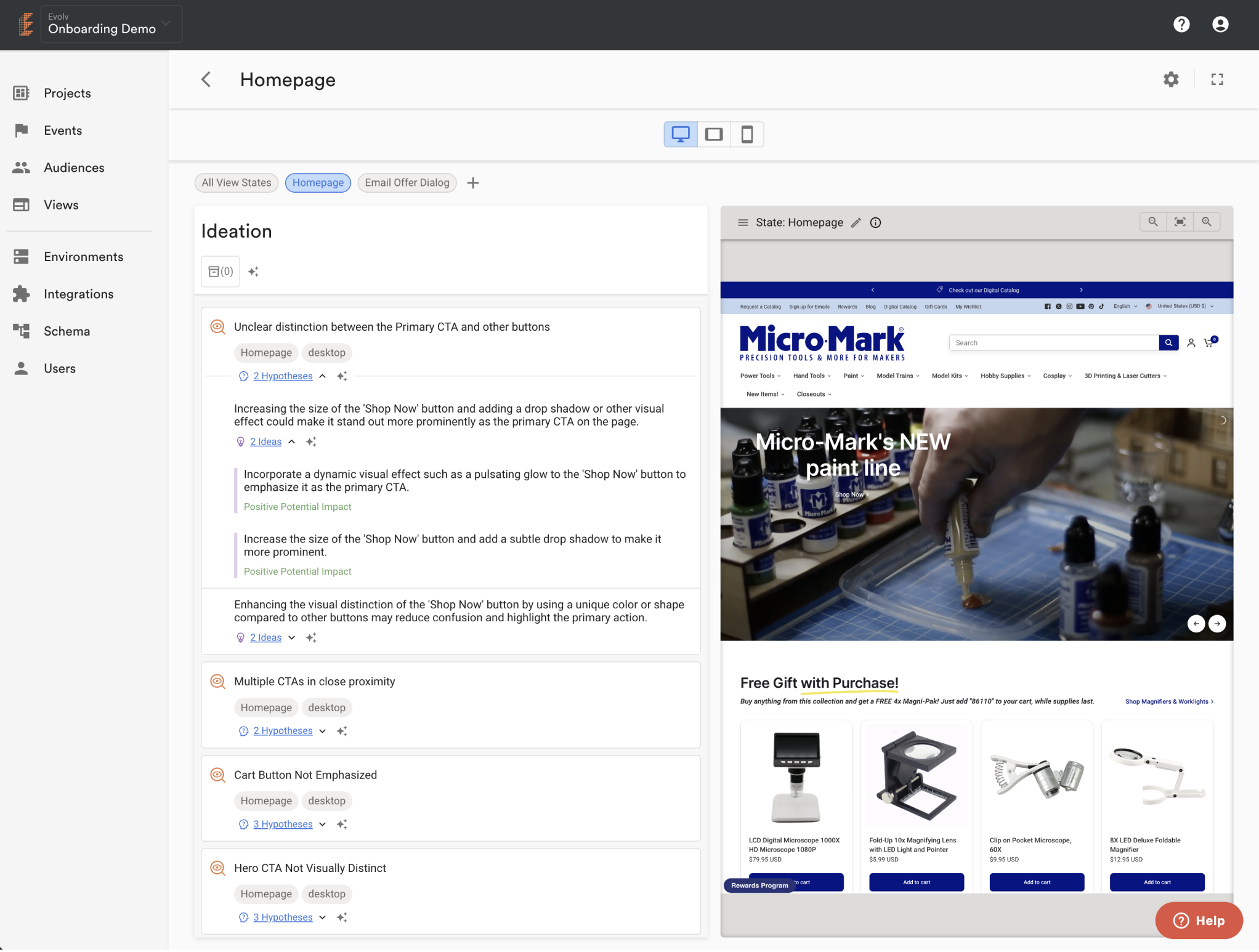This screenshot has width=1259, height=952.
Task: Open 3D Printing & Laser Cutters menu
Action: 1125,376
